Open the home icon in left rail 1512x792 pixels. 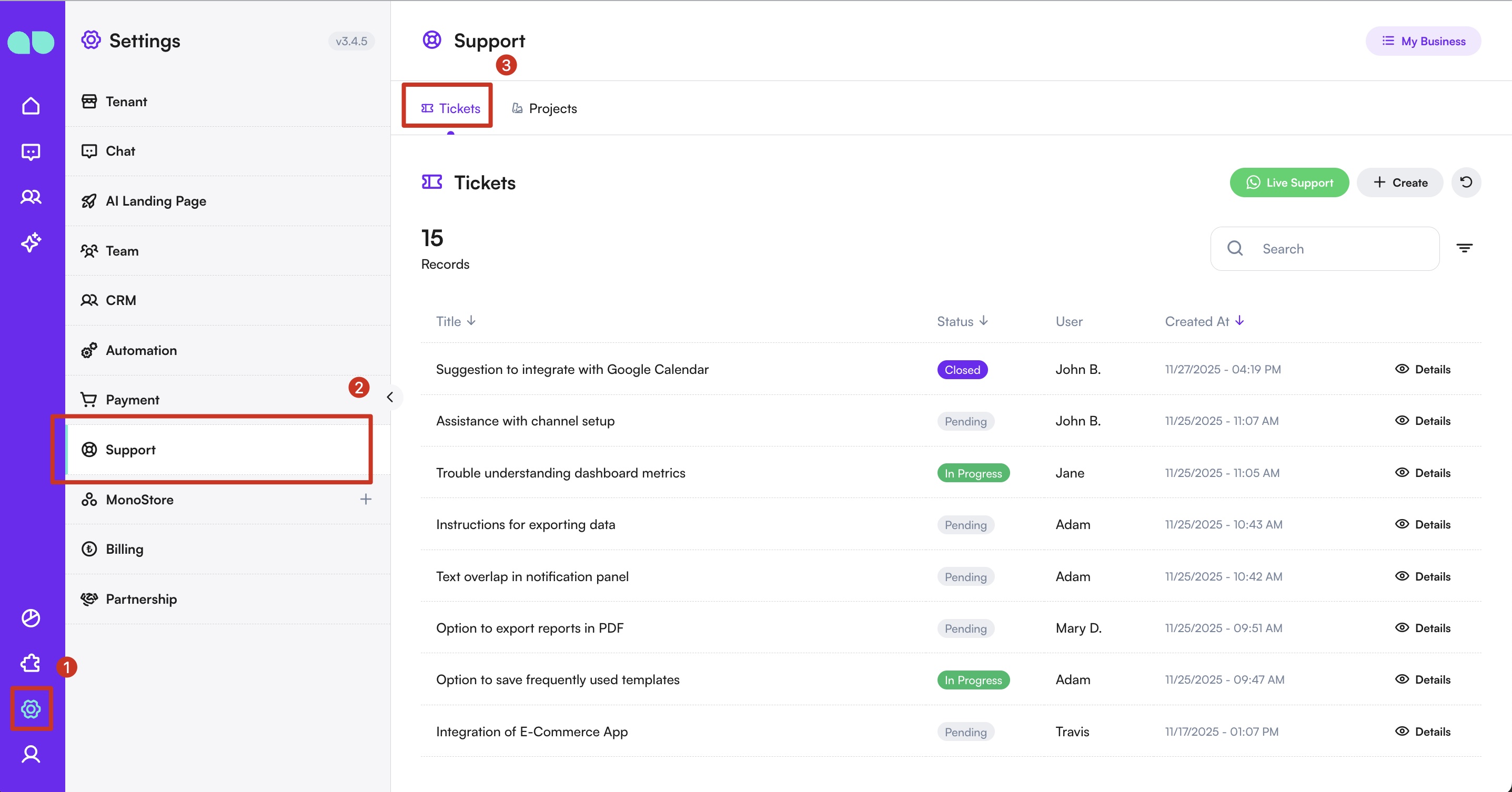pyautogui.click(x=31, y=106)
